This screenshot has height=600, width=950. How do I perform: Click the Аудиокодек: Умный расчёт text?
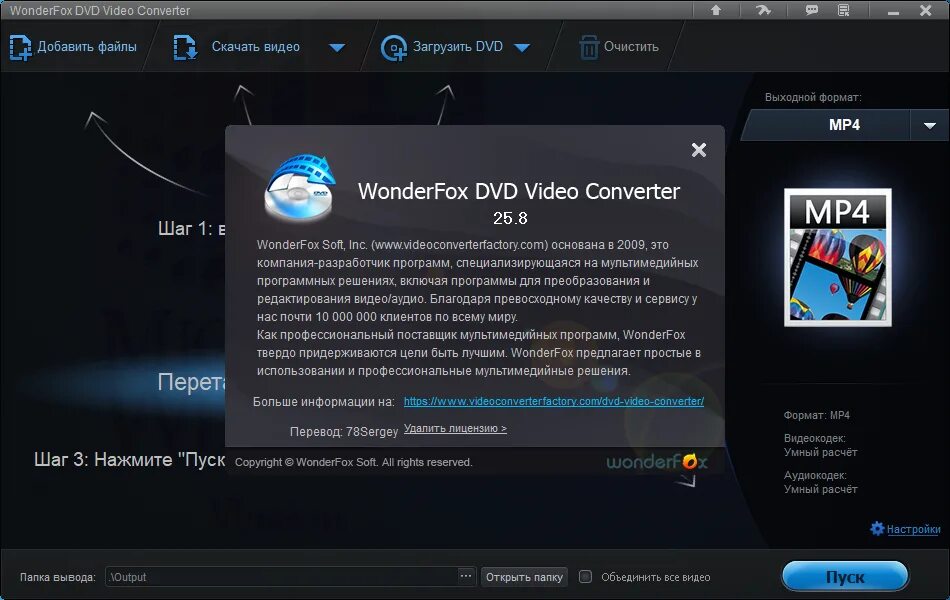click(x=820, y=482)
